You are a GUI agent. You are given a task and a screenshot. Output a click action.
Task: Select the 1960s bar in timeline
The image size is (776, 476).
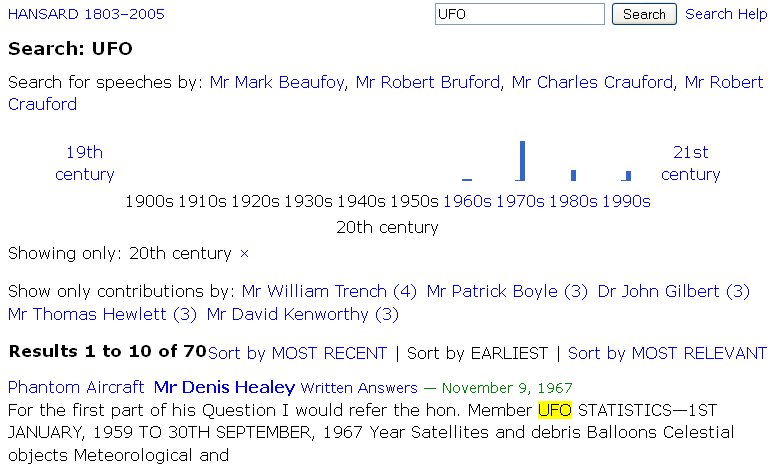(x=467, y=178)
